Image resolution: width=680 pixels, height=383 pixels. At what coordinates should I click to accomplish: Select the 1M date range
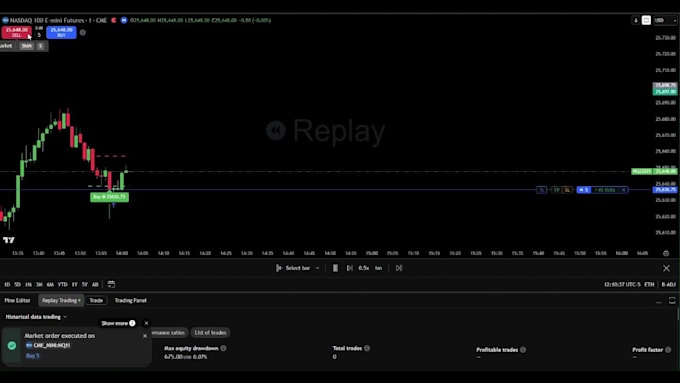click(28, 285)
